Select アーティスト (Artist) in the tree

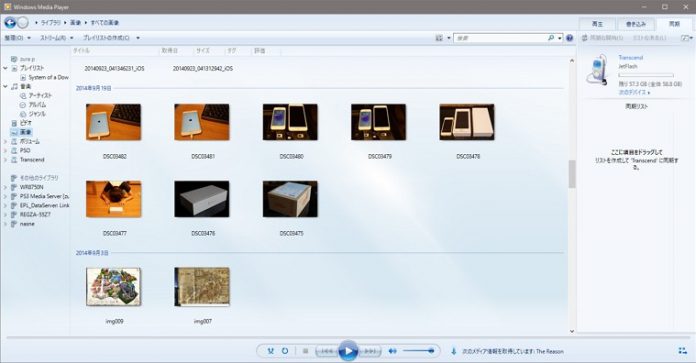pos(36,95)
